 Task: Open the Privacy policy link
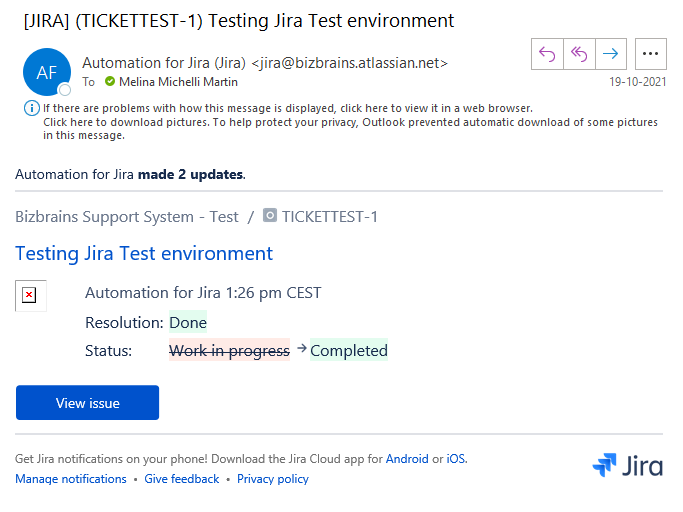click(273, 479)
